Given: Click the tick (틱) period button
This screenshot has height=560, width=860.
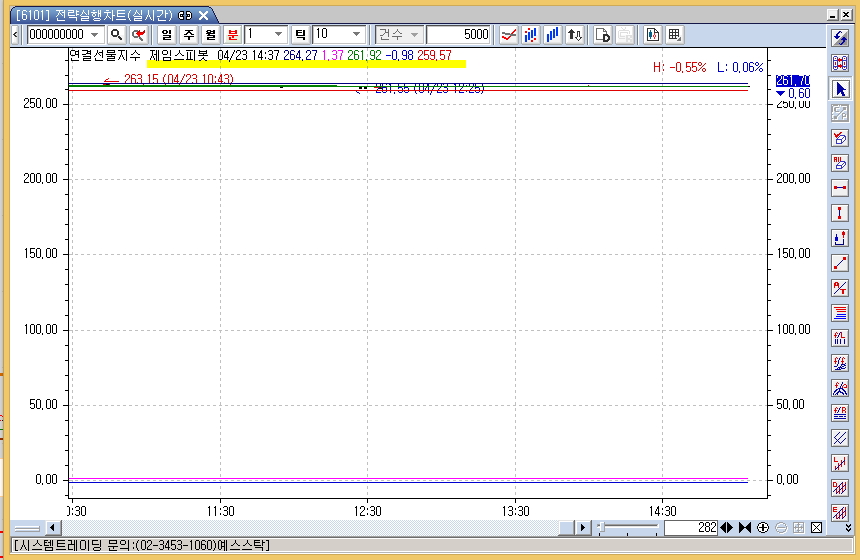Looking at the screenshot, I should click(300, 35).
